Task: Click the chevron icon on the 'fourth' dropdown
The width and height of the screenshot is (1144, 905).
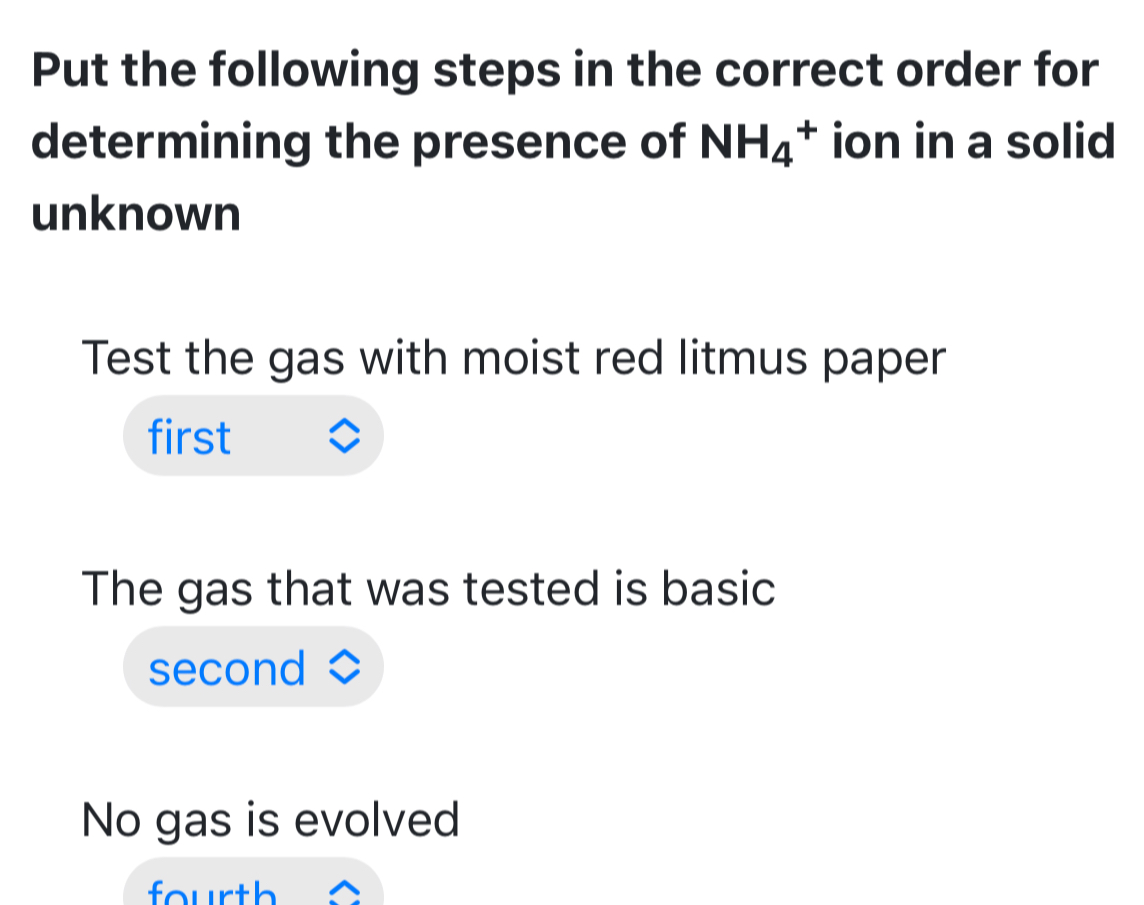Action: (x=344, y=893)
